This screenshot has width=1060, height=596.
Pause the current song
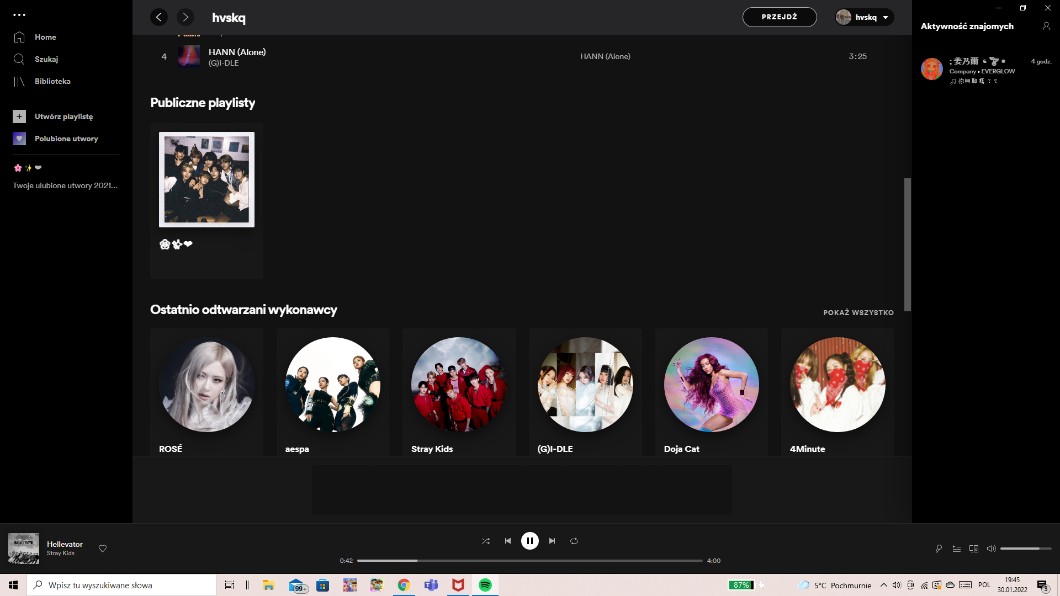[x=530, y=541]
